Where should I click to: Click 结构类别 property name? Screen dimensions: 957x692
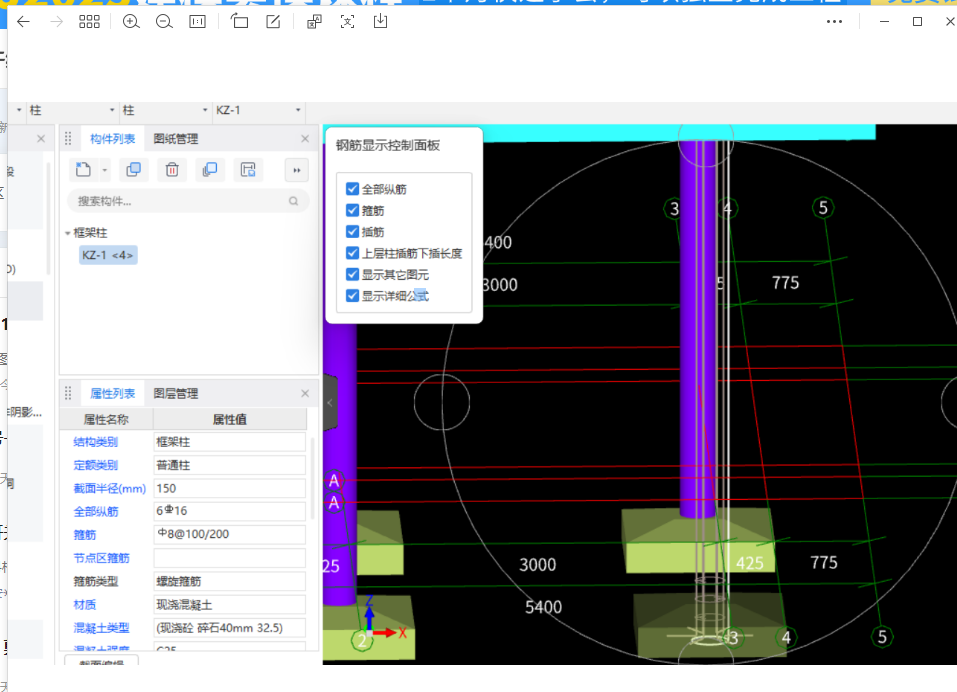coord(95,442)
